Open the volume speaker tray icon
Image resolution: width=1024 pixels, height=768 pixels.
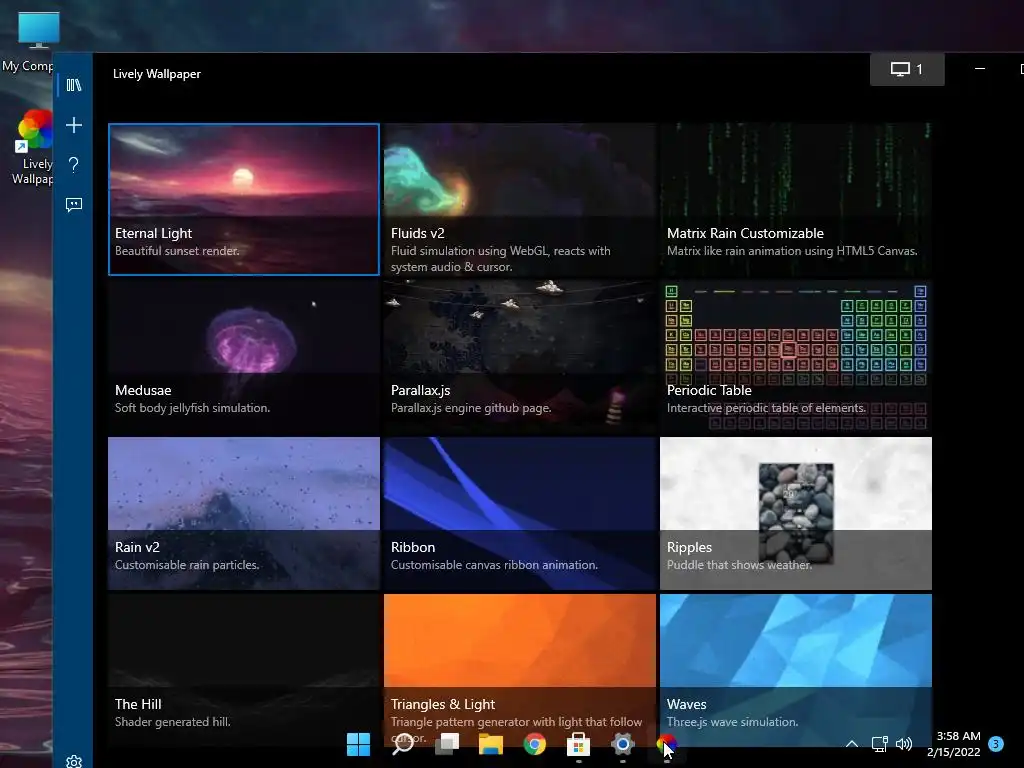click(x=904, y=744)
